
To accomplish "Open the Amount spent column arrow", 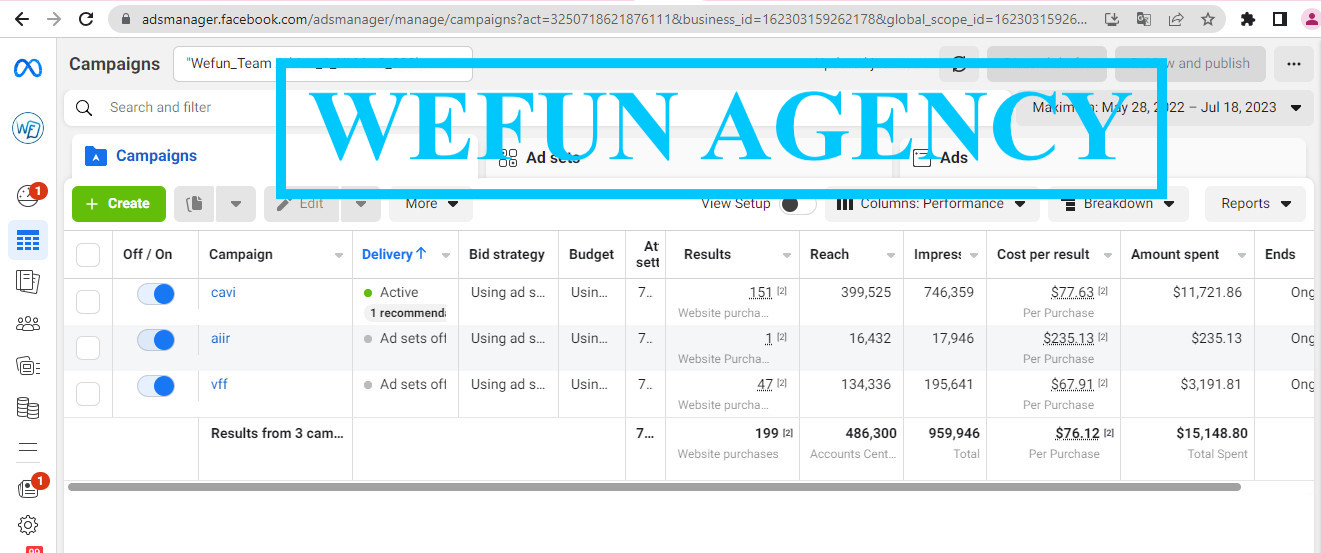I will point(1242,256).
